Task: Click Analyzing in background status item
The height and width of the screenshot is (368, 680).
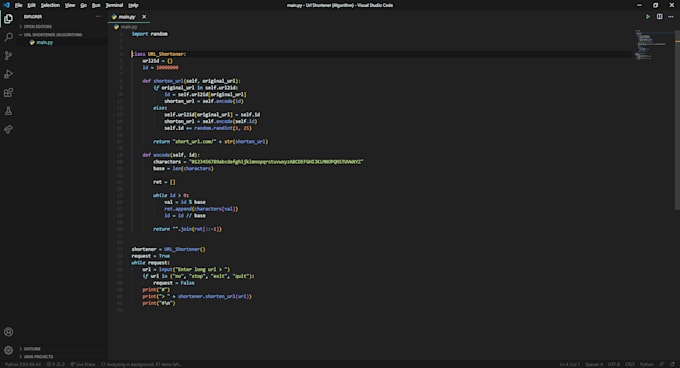Action: tap(141, 364)
